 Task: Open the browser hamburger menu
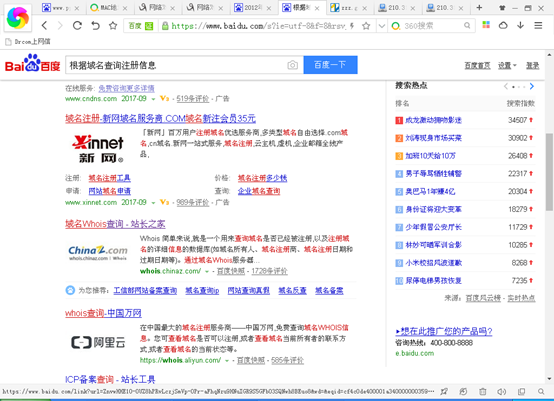tap(538, 25)
